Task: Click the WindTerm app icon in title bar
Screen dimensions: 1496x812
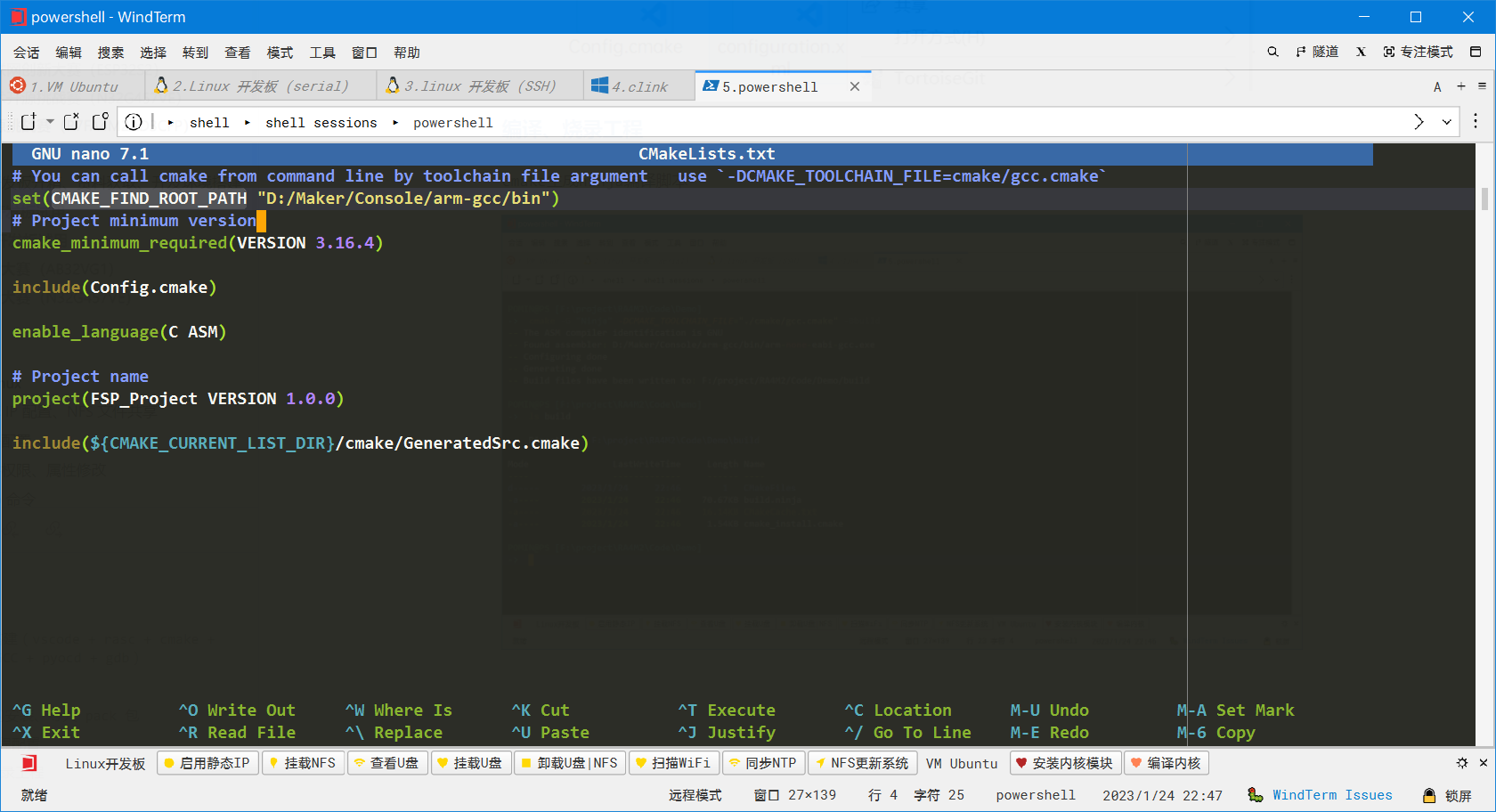Action: tap(18, 17)
